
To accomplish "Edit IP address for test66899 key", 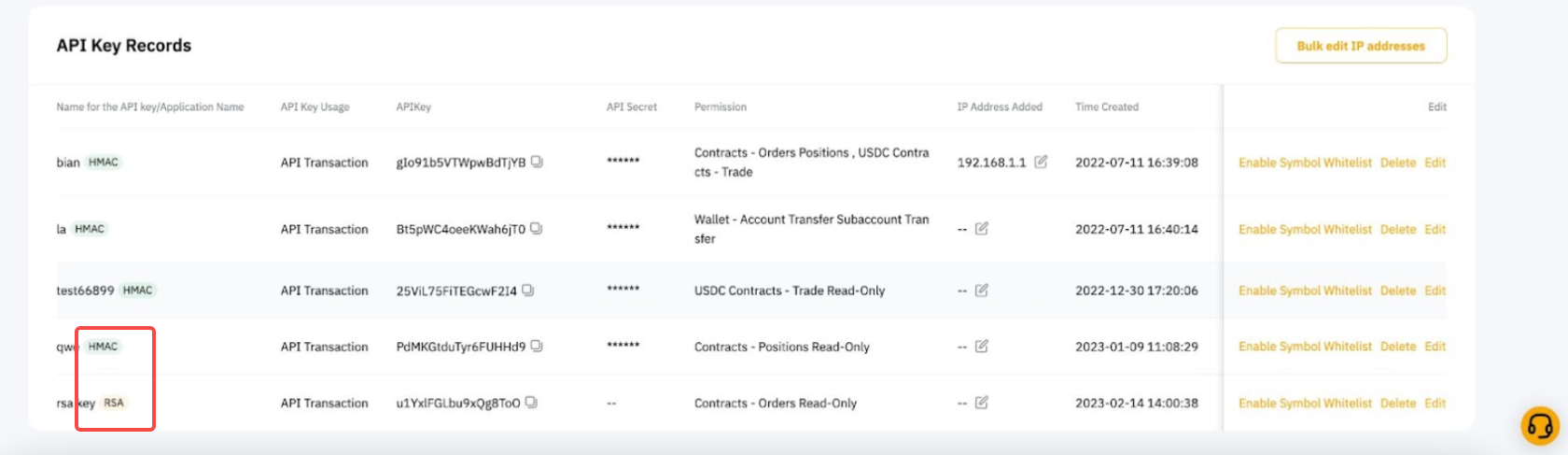I will point(982,291).
